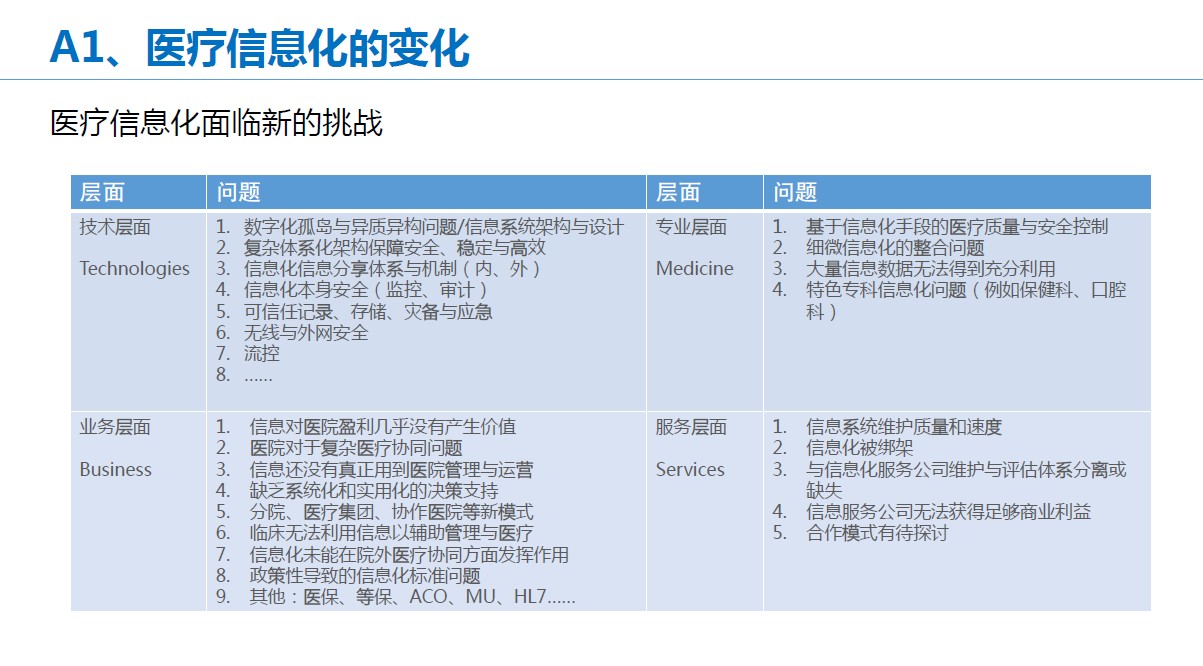Screen dimensions: 1203x666
Task: Select the subtitle 医疗信息化面临新的挑战
Action: (x=216, y=123)
